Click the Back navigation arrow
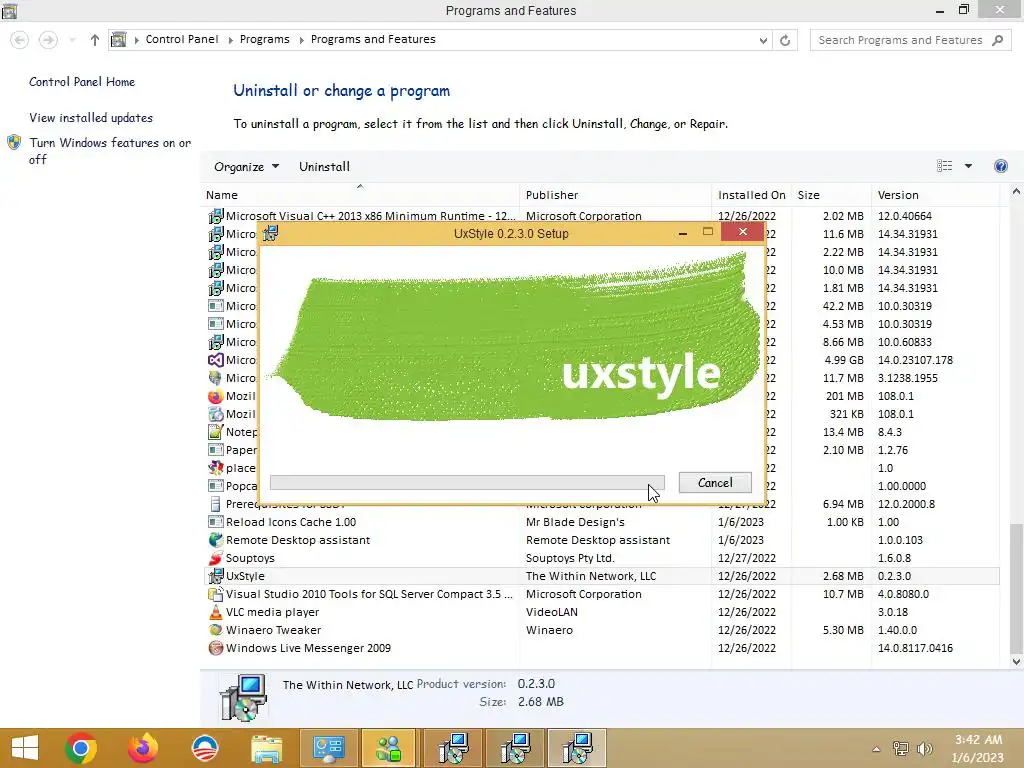Screen dimensions: 1024x768 20,40
